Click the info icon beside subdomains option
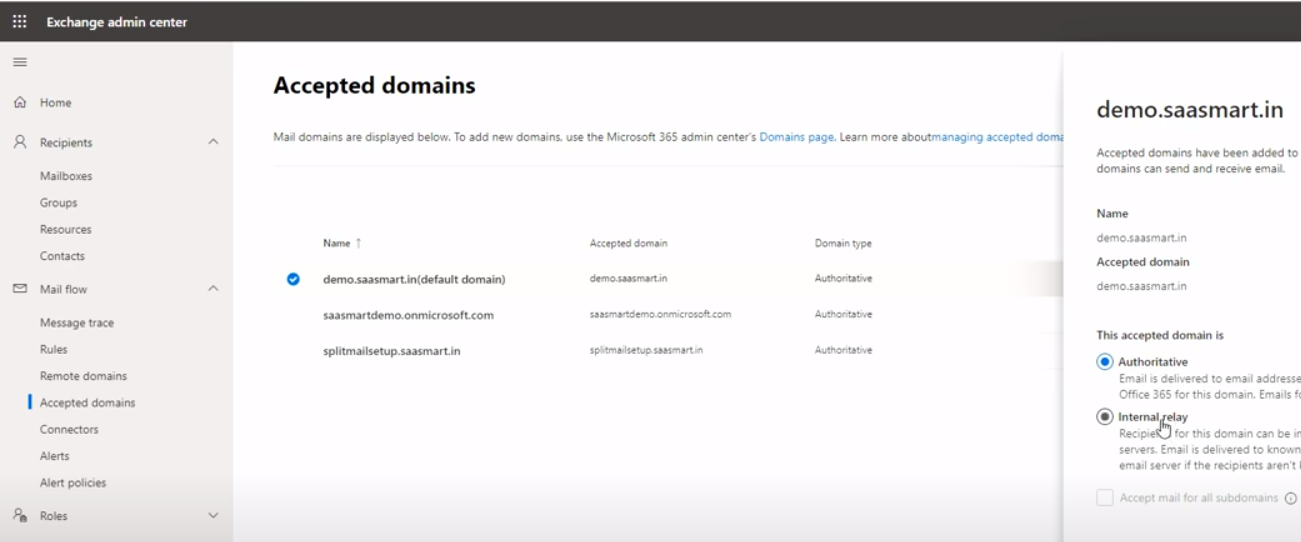Screen dimensions: 1301x542 point(1291,498)
